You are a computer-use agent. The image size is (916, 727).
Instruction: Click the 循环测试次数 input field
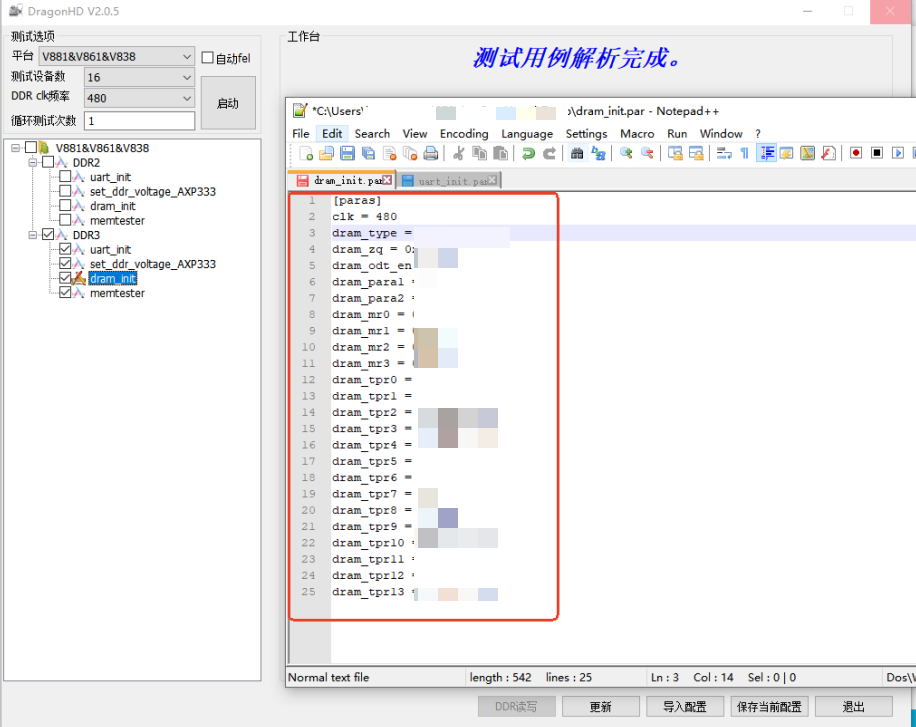click(x=140, y=121)
